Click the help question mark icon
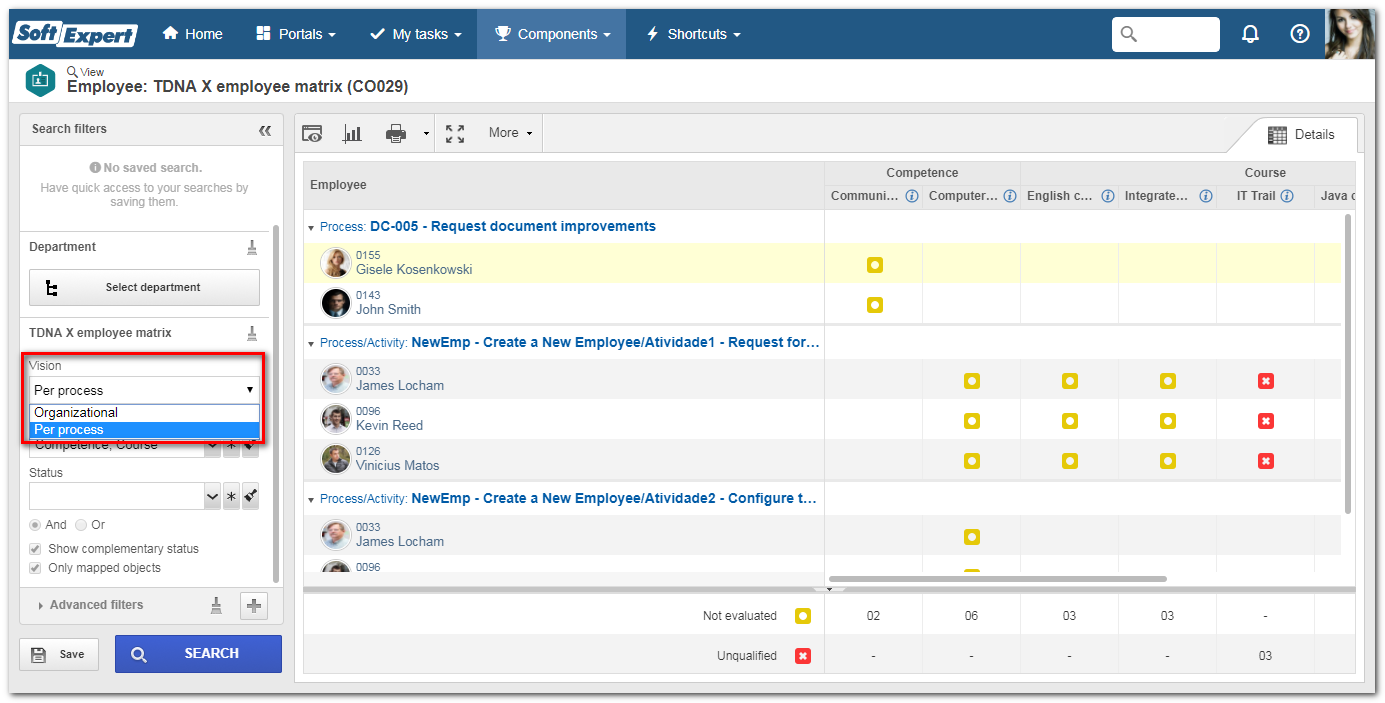The width and height of the screenshot is (1385, 703). (x=1300, y=34)
